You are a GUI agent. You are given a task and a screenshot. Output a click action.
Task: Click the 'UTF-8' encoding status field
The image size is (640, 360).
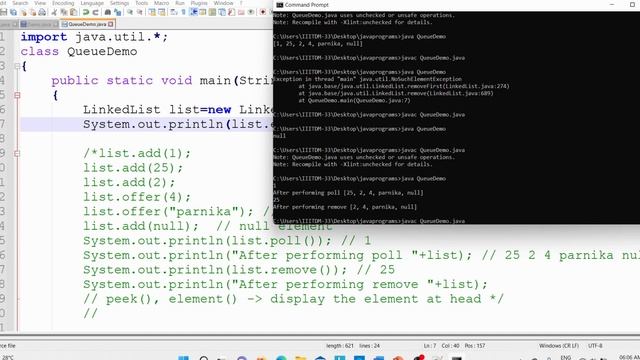[x=595, y=346]
